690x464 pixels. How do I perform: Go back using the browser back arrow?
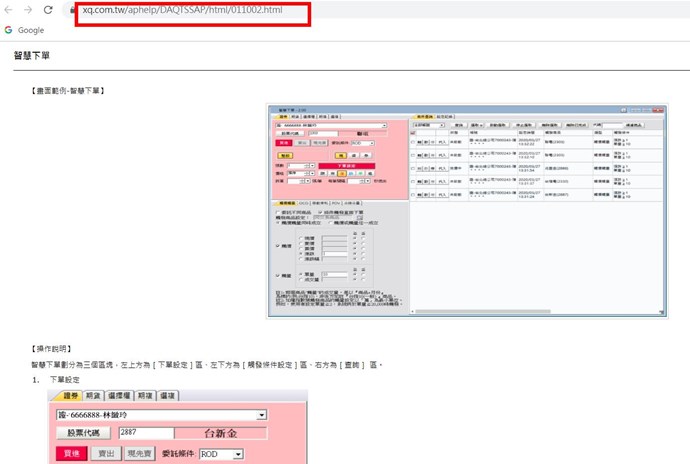pyautogui.click(x=8, y=10)
